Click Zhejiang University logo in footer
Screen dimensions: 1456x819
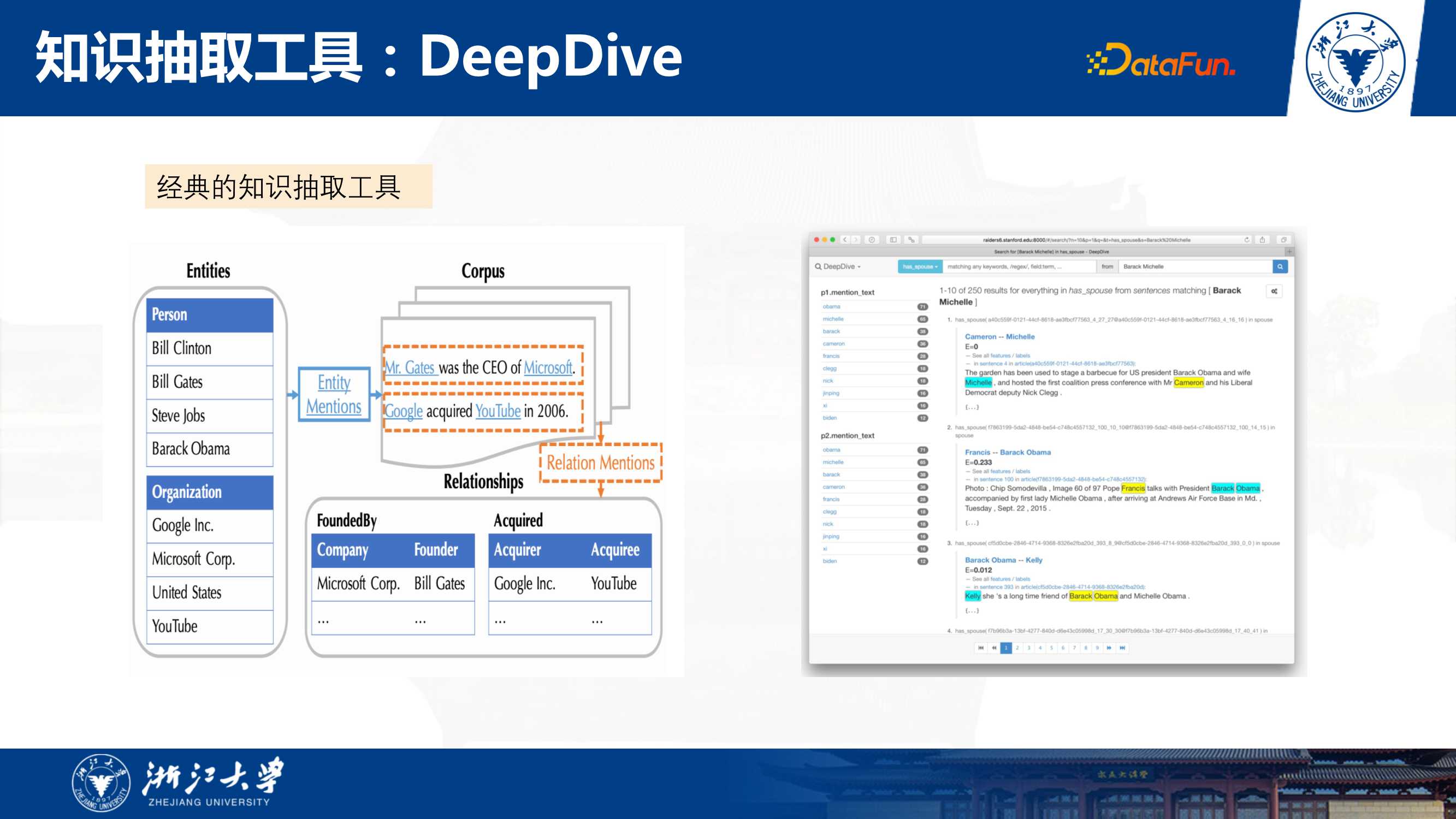coord(177,782)
